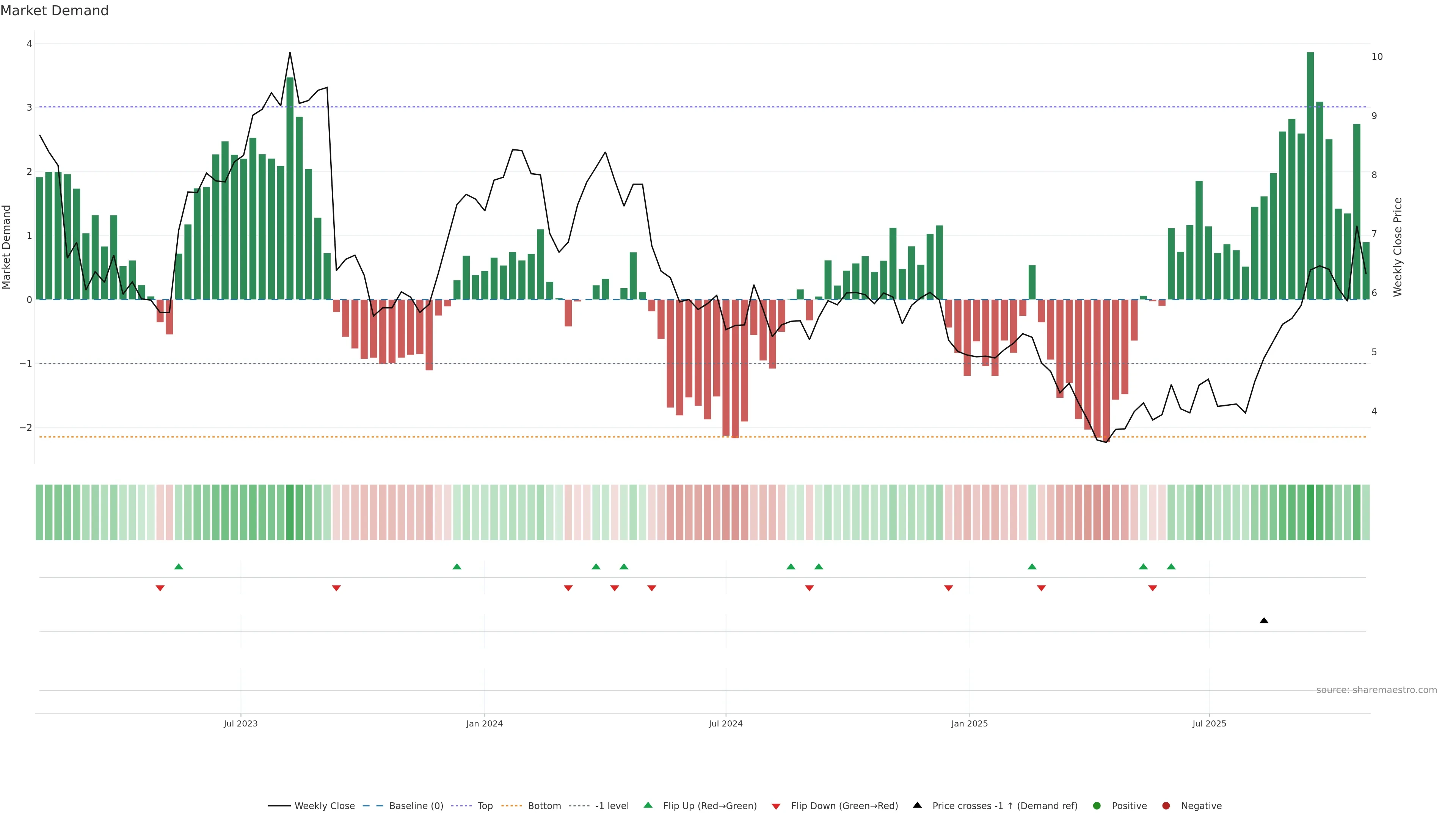Click the first green flip-up triangle marker

179,566
